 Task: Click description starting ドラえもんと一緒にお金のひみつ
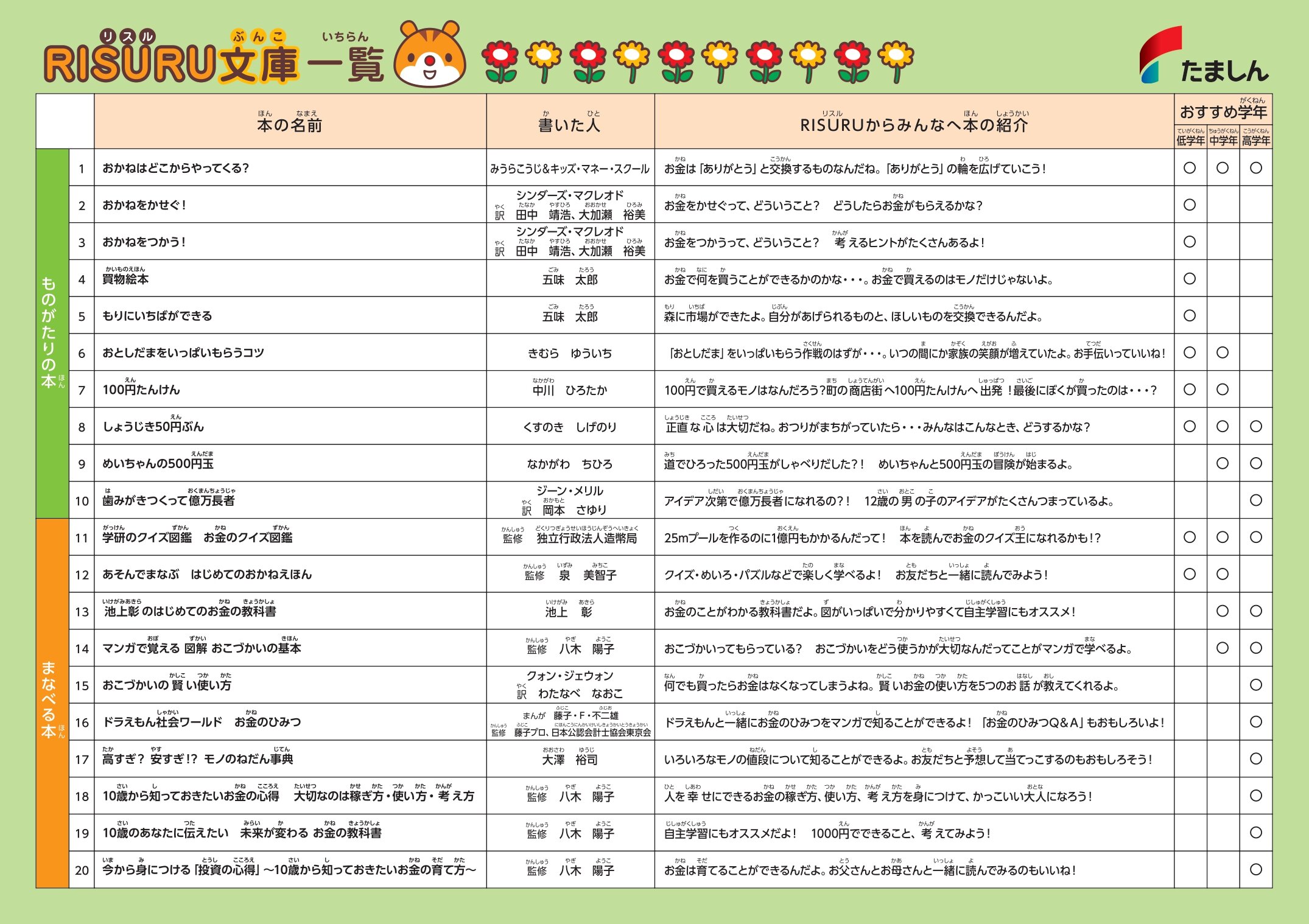(914, 720)
